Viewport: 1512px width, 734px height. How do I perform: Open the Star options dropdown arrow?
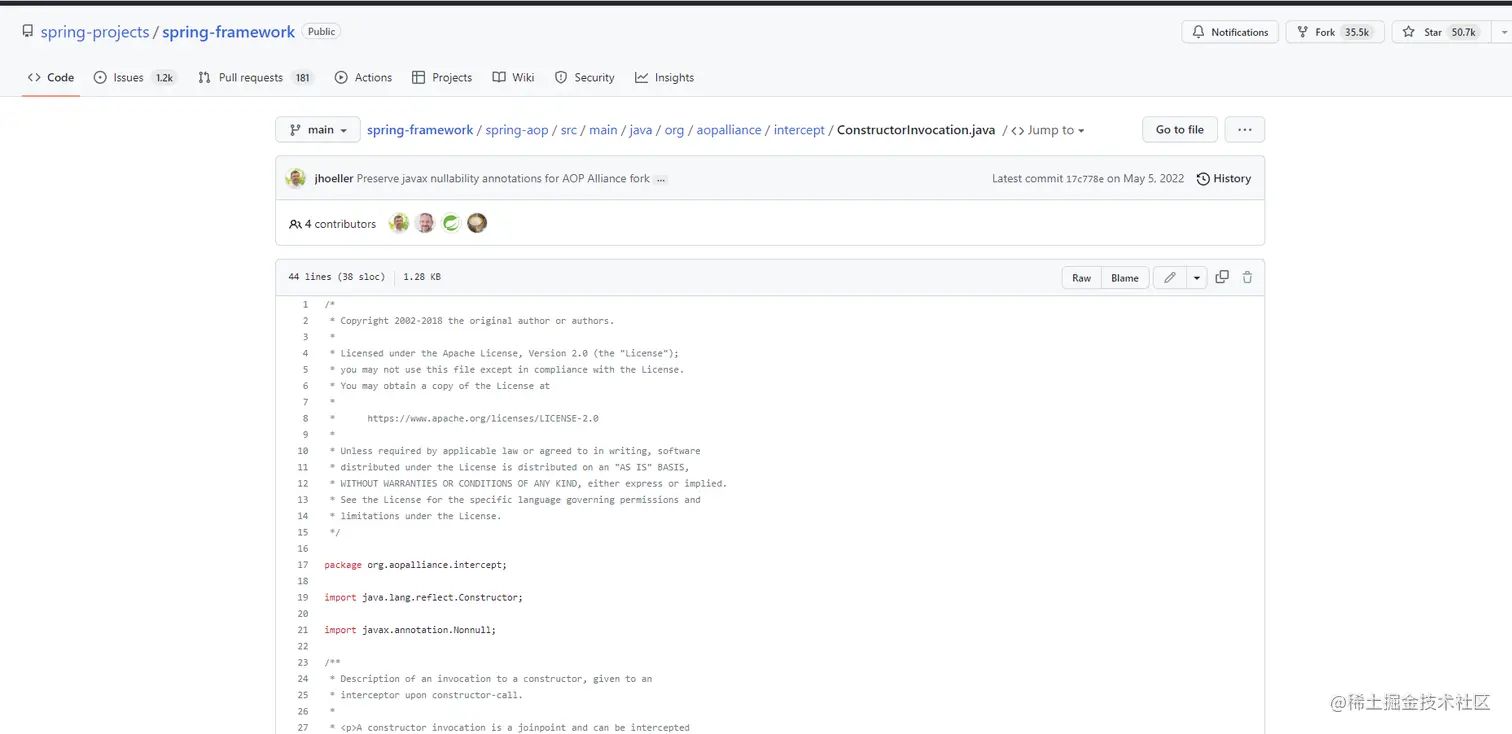pos(1503,32)
